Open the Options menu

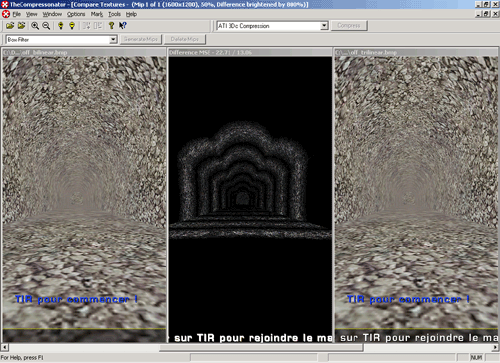pos(76,14)
